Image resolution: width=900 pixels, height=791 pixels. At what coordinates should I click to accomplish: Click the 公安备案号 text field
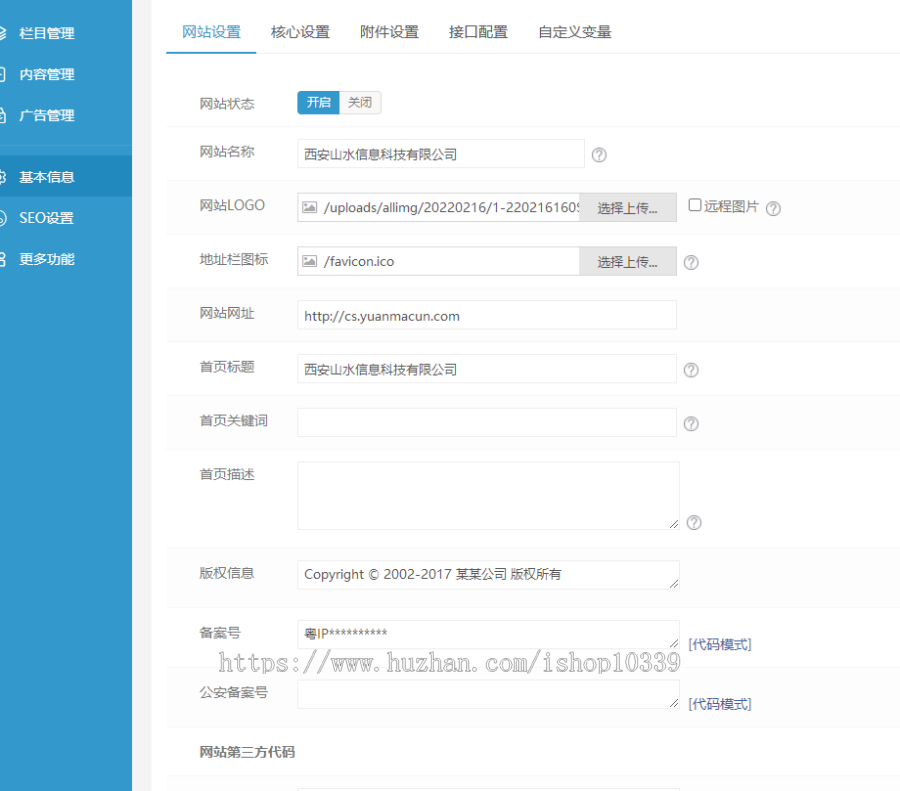click(x=488, y=694)
